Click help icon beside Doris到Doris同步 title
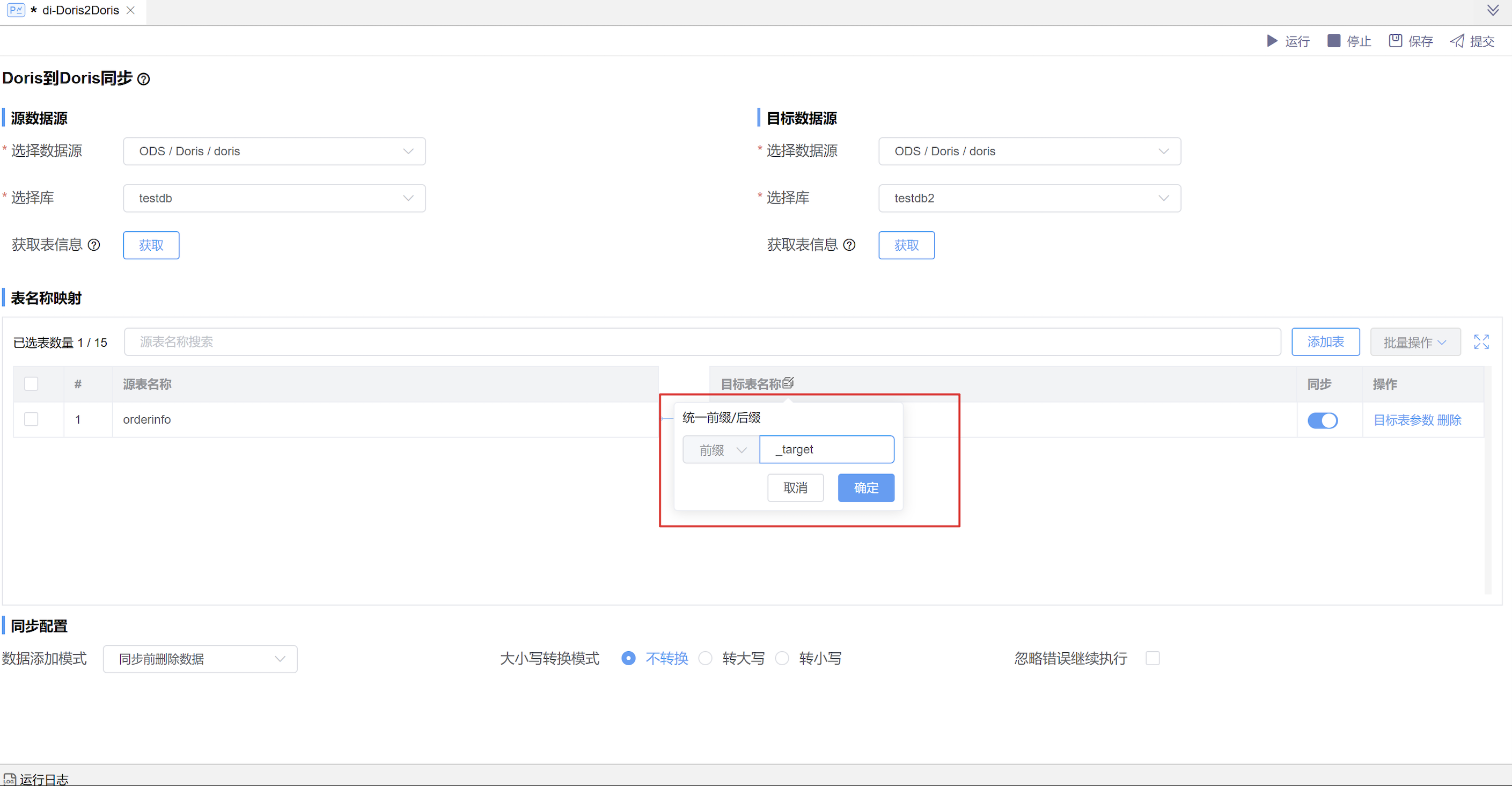The height and width of the screenshot is (786, 1512). [144, 79]
